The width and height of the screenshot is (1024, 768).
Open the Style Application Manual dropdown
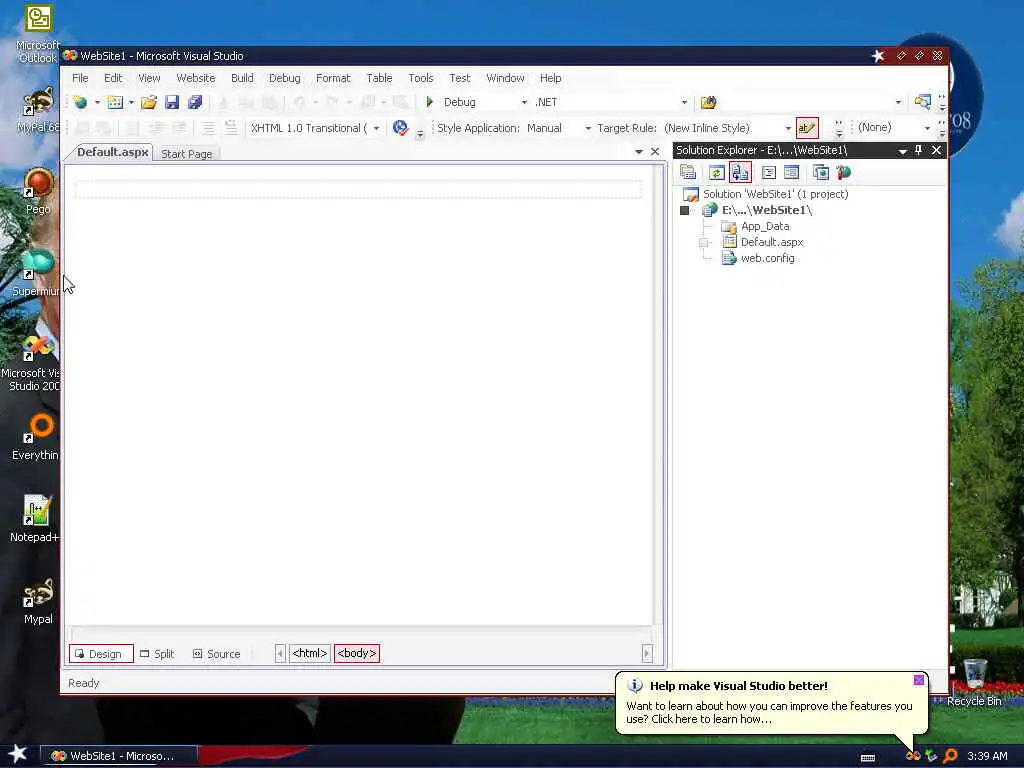(x=588, y=128)
